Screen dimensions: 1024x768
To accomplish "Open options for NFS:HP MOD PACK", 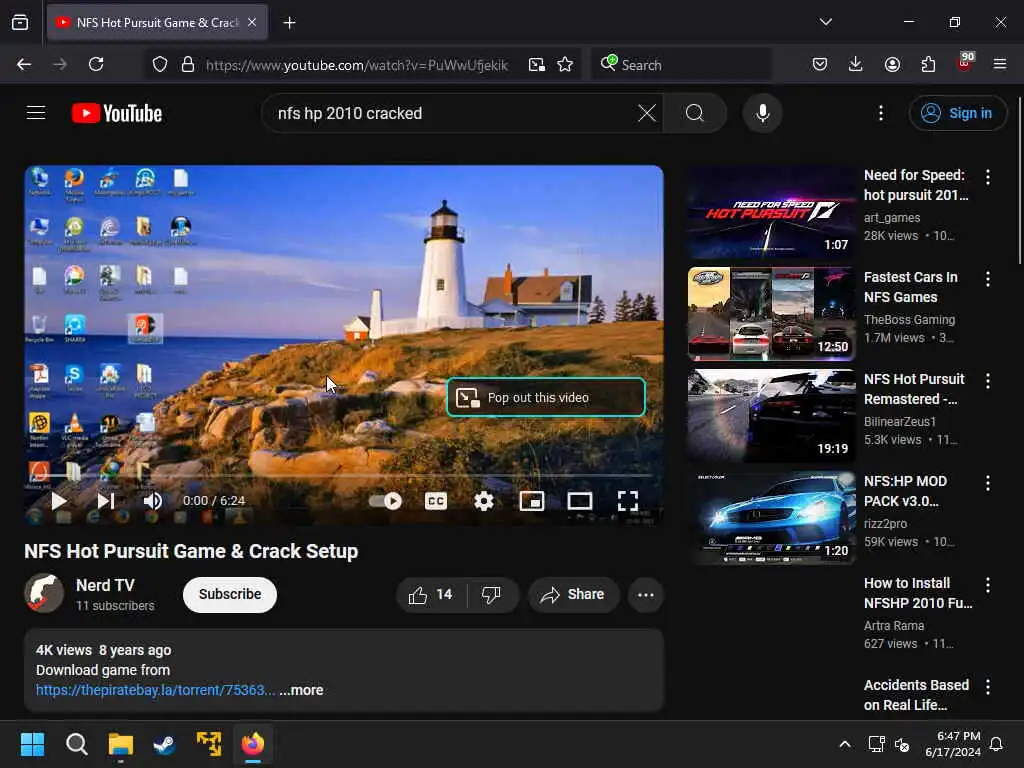I will point(988,483).
